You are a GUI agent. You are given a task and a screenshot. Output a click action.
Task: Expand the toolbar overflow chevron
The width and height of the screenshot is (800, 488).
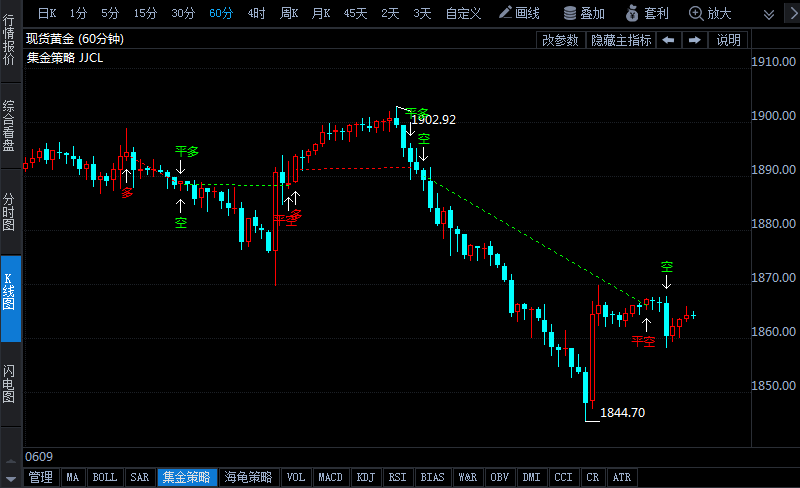(768, 14)
